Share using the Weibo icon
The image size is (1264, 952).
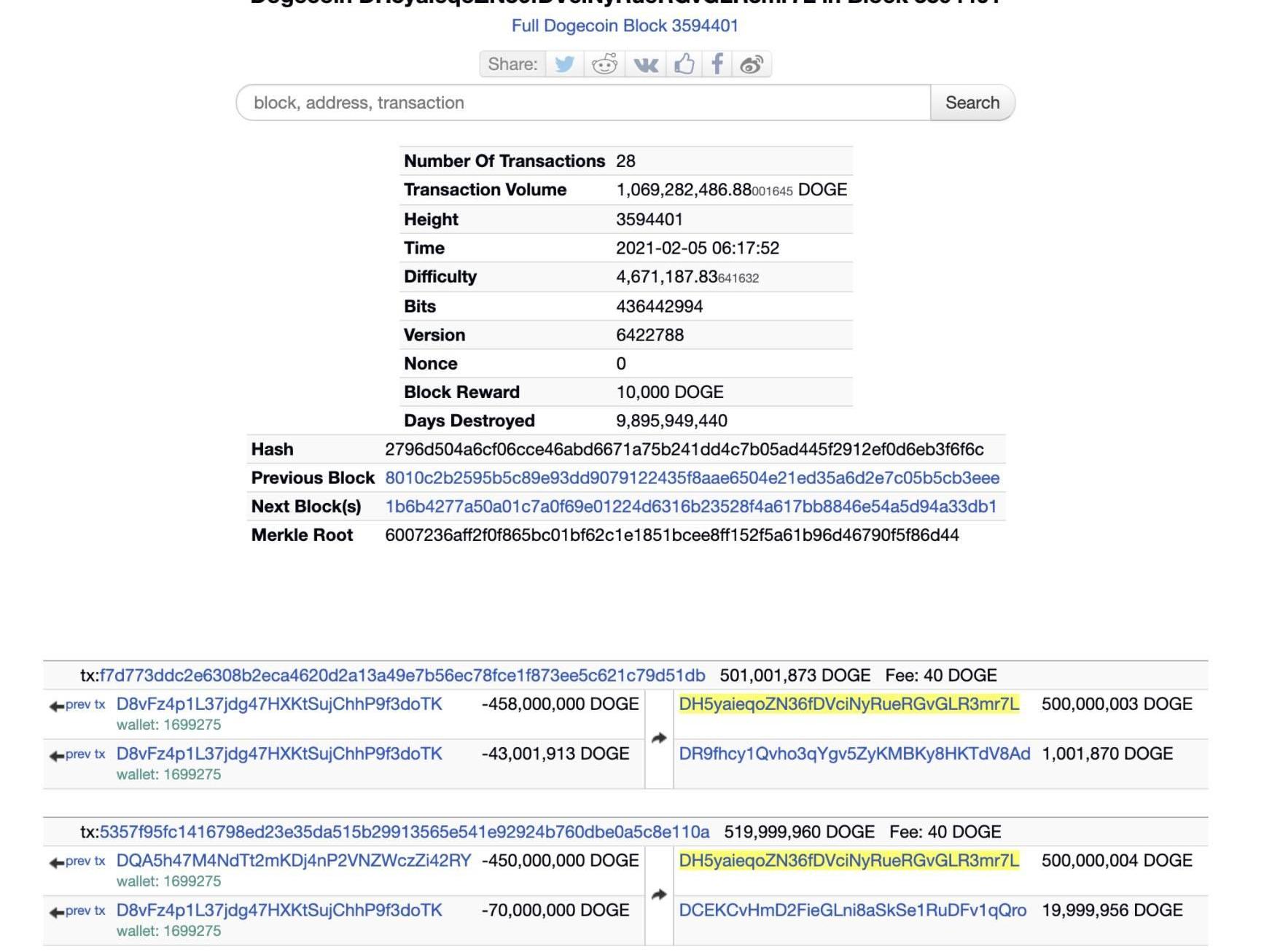point(752,64)
